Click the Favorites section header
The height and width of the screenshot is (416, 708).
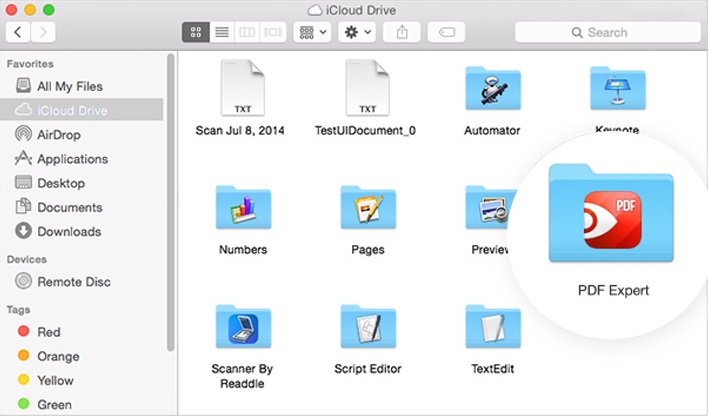[30, 64]
